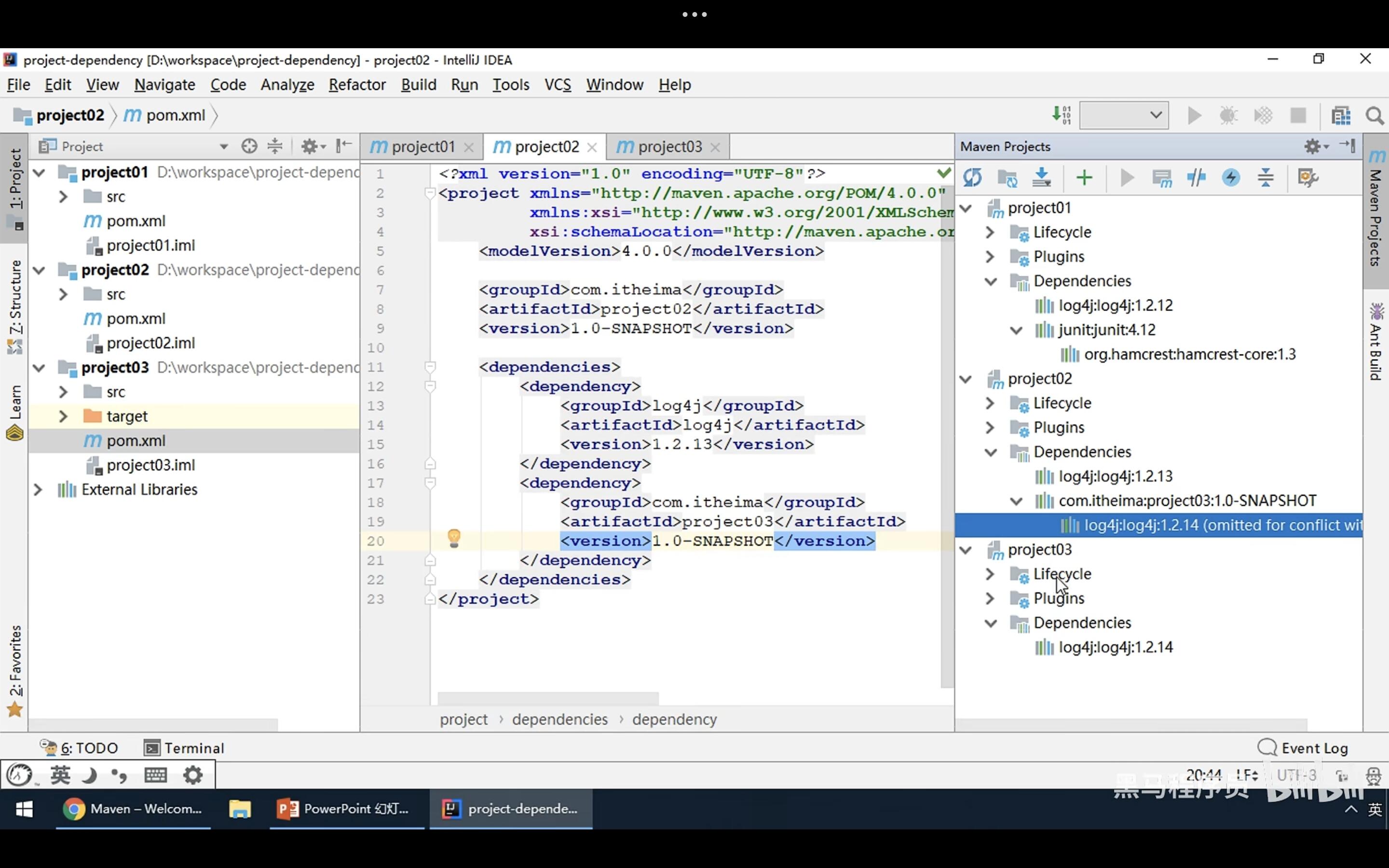Viewport: 1389px width, 868px height.
Task: Expand src folder under project02
Action: click(63, 295)
